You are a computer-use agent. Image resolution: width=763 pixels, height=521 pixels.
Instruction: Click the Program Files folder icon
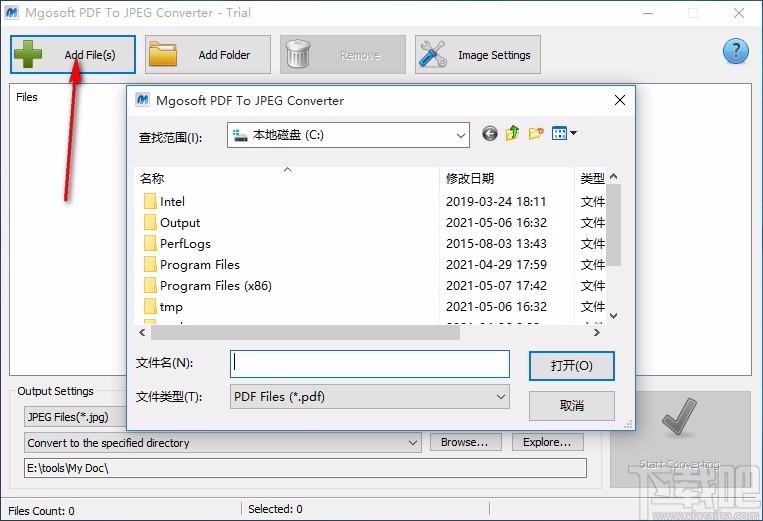click(150, 264)
